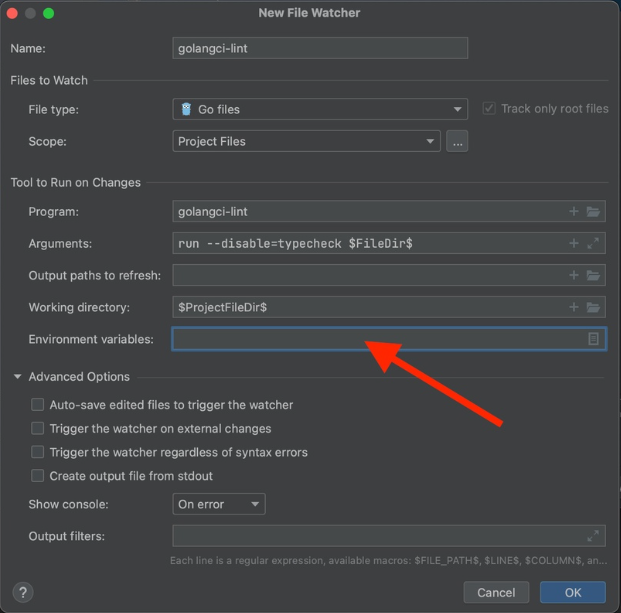
Task: Expand the Output filters field
Action: pos(593,536)
